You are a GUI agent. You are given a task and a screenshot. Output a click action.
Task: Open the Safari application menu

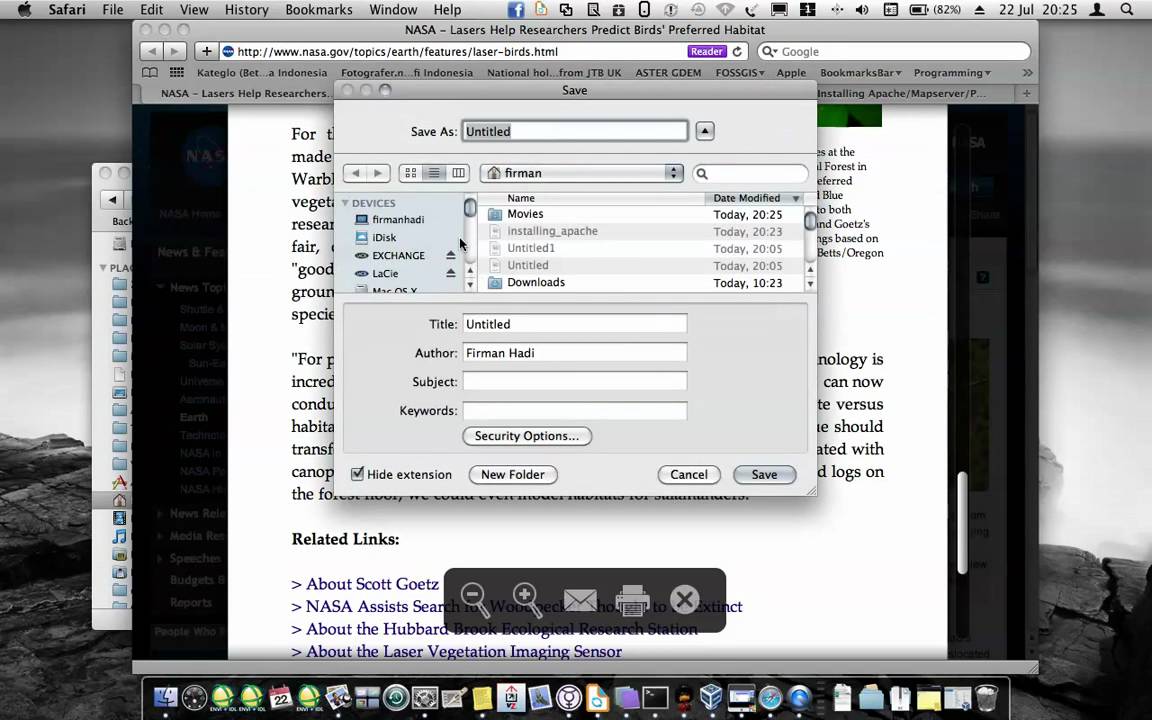pyautogui.click(x=67, y=10)
